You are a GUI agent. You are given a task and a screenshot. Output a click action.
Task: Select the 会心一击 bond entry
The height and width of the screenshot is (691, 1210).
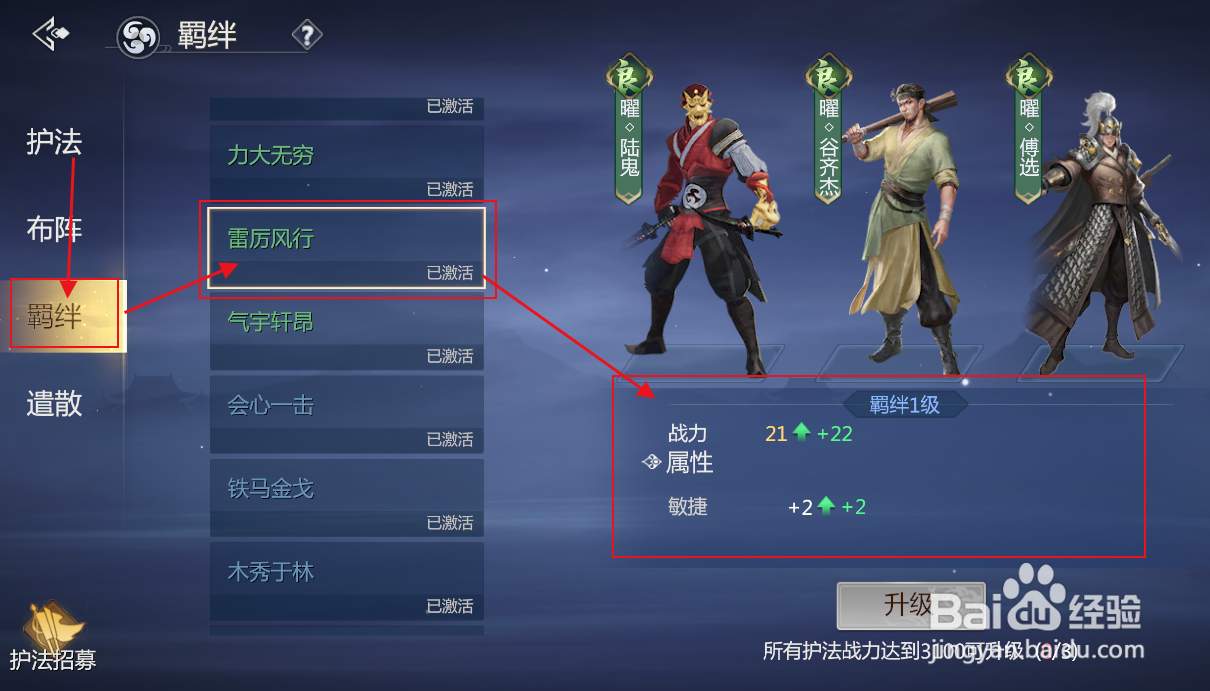click(347, 413)
